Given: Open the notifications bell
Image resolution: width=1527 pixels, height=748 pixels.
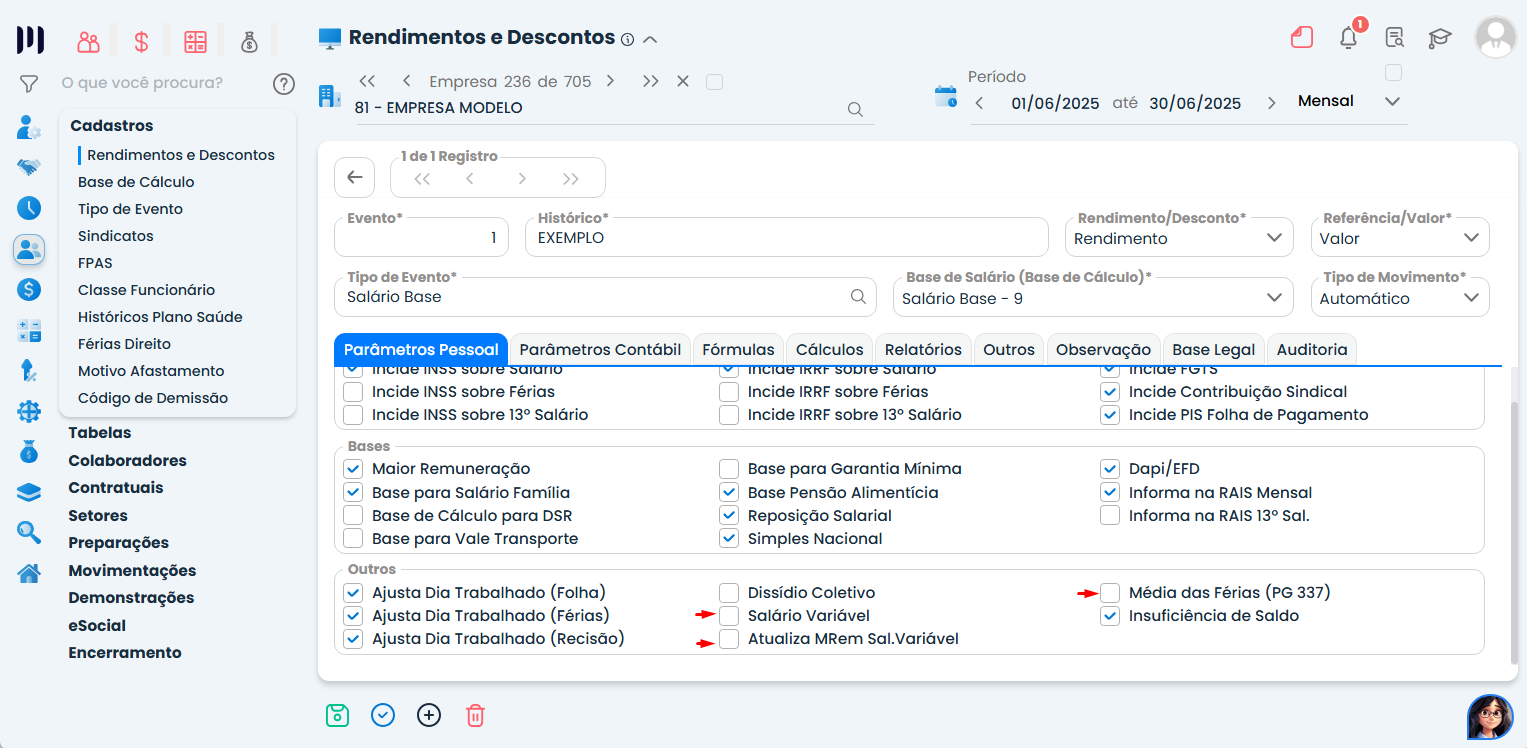Looking at the screenshot, I should pos(1348,38).
